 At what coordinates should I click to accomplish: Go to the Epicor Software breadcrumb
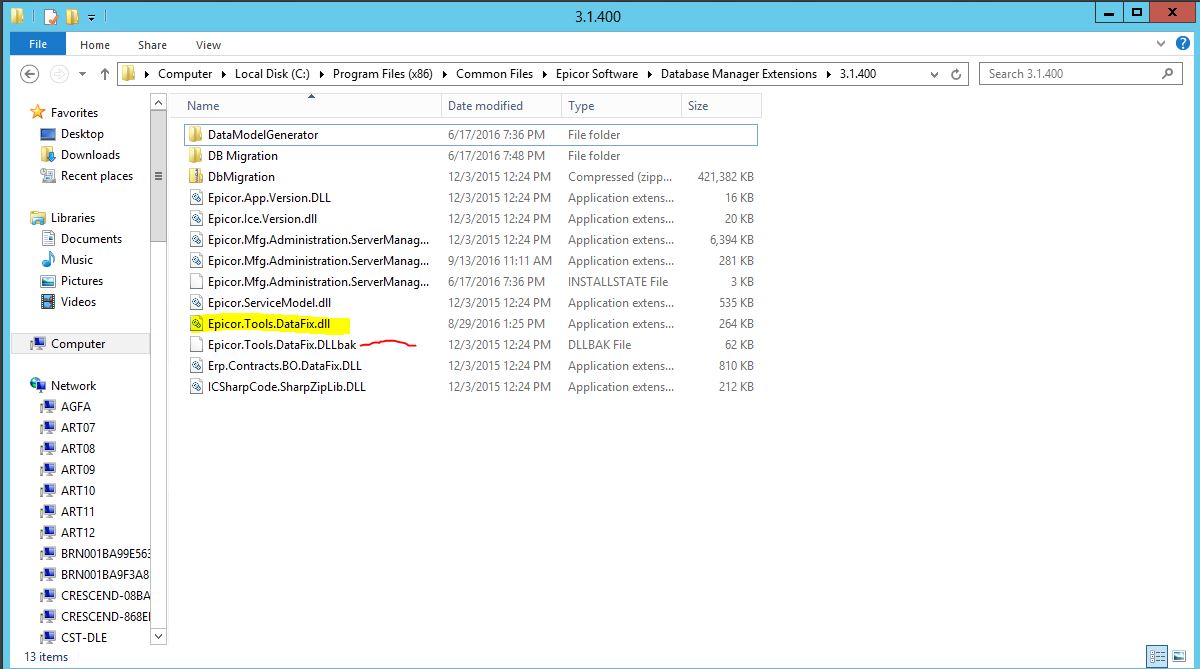(596, 74)
